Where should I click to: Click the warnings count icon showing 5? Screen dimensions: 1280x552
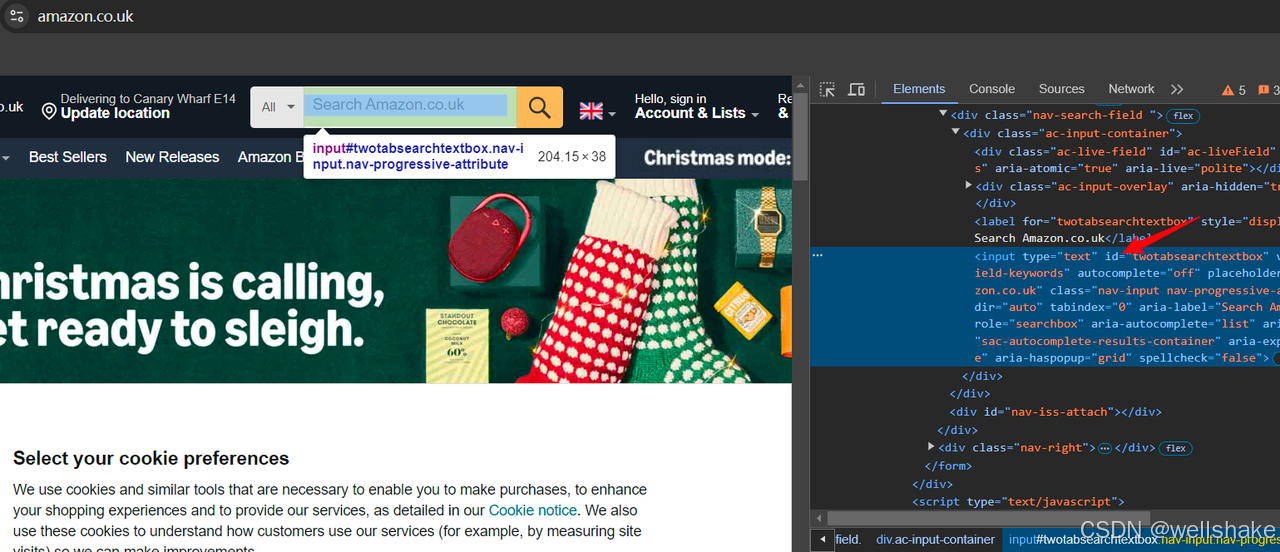coord(1233,90)
